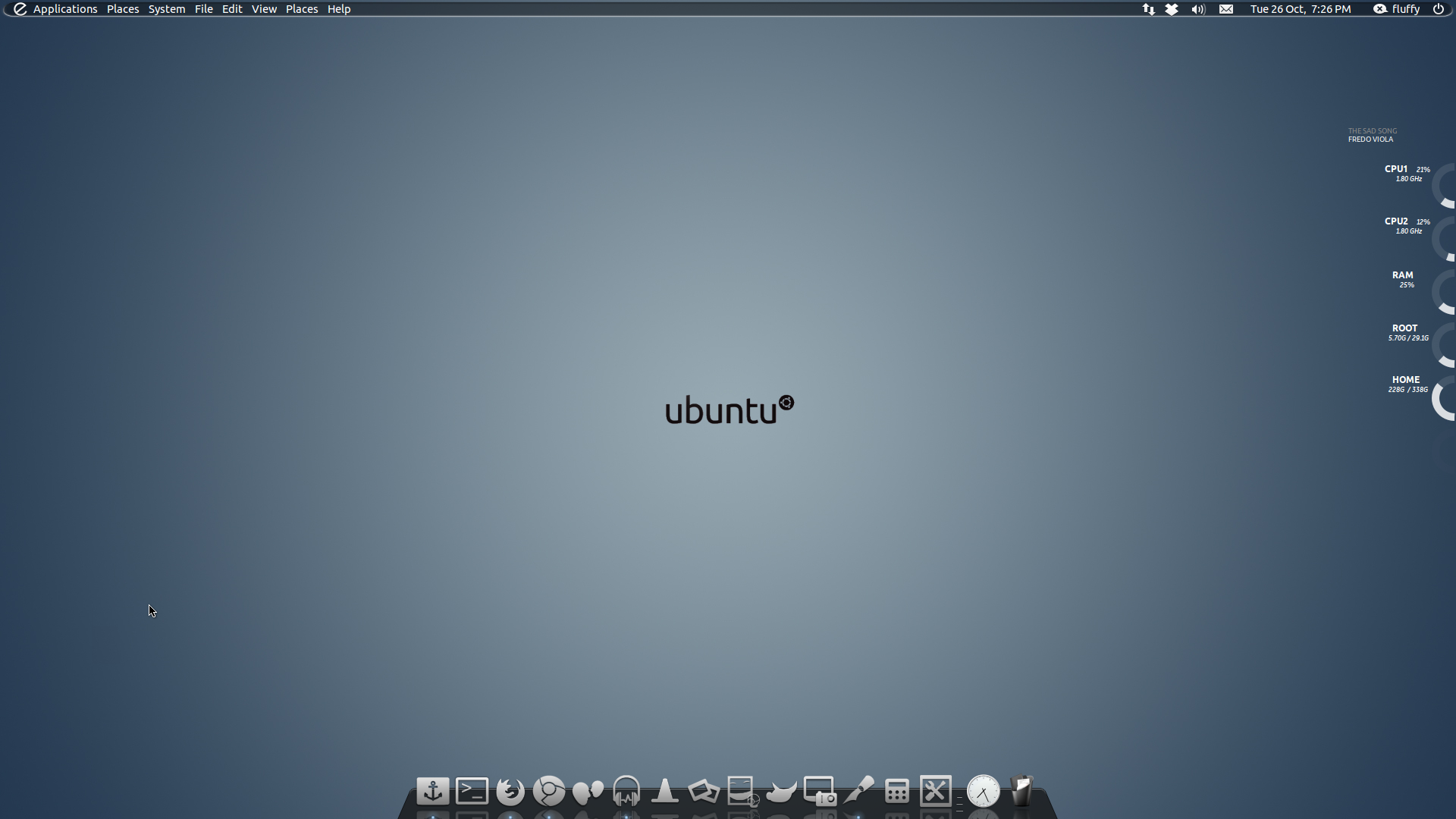Open the Pidgin chat icon in dock

pyautogui.click(x=588, y=792)
